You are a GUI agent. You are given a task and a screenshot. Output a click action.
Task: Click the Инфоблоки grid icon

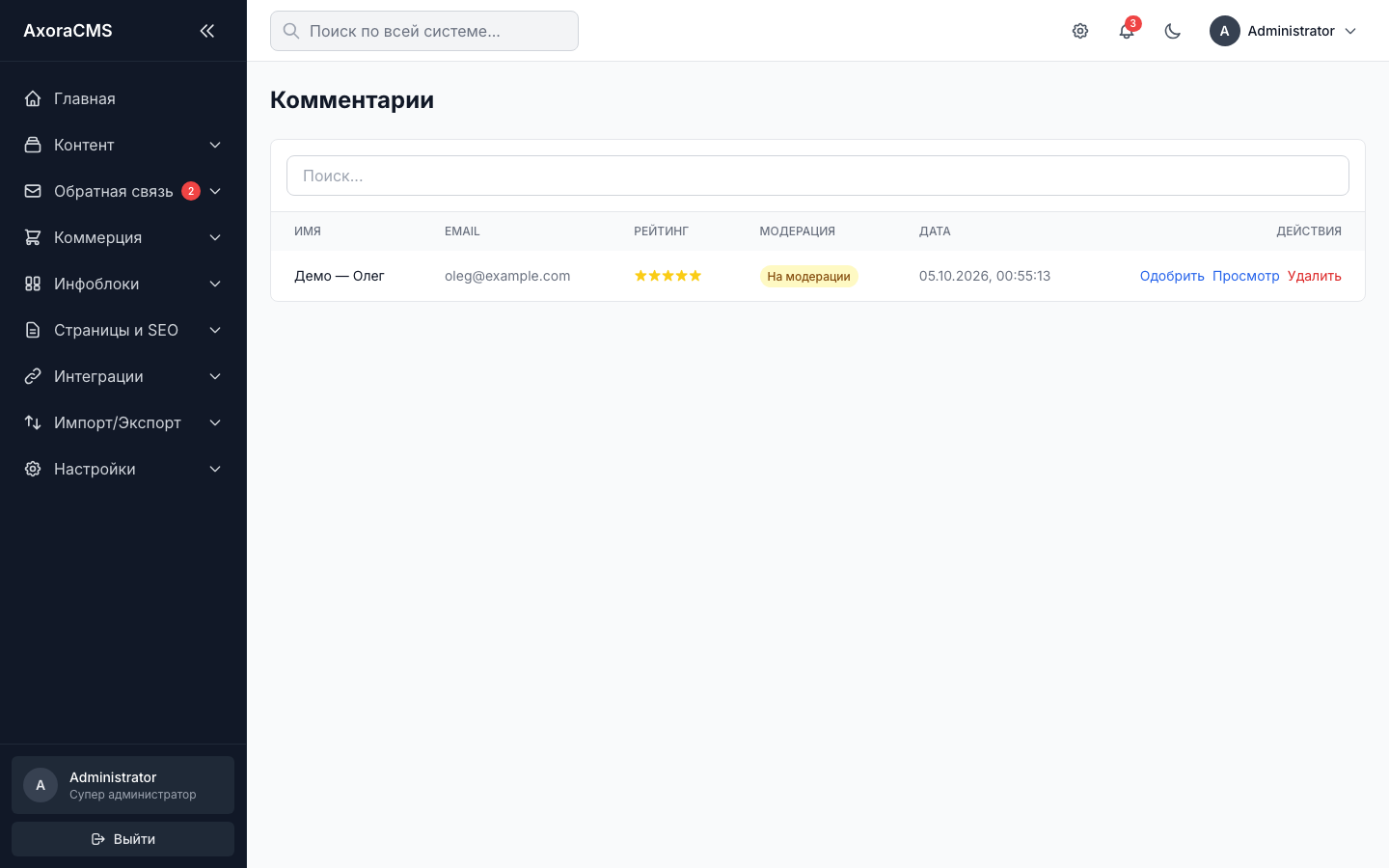(x=33, y=284)
